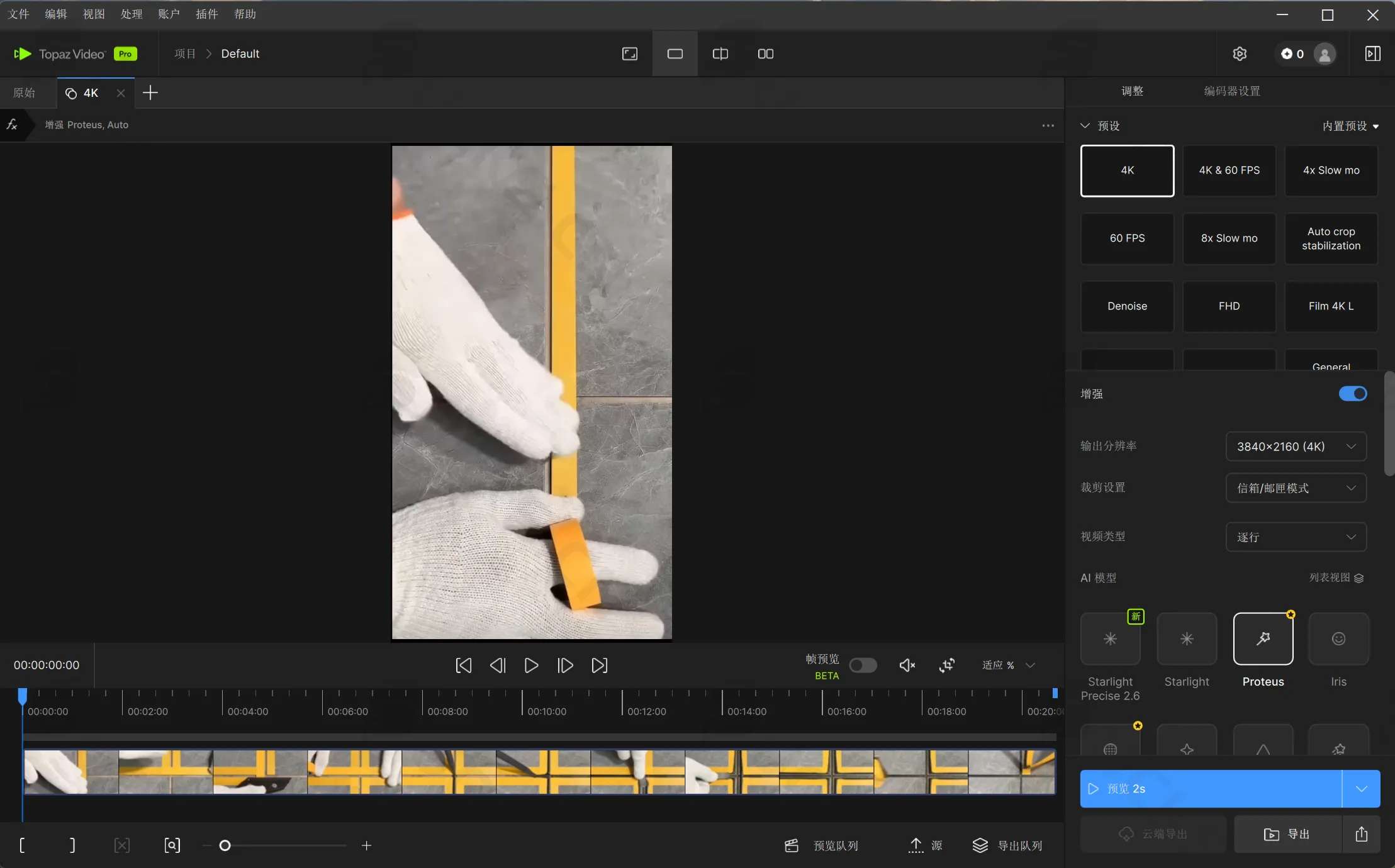Open the user account avatar
The height and width of the screenshot is (868, 1395).
point(1324,54)
